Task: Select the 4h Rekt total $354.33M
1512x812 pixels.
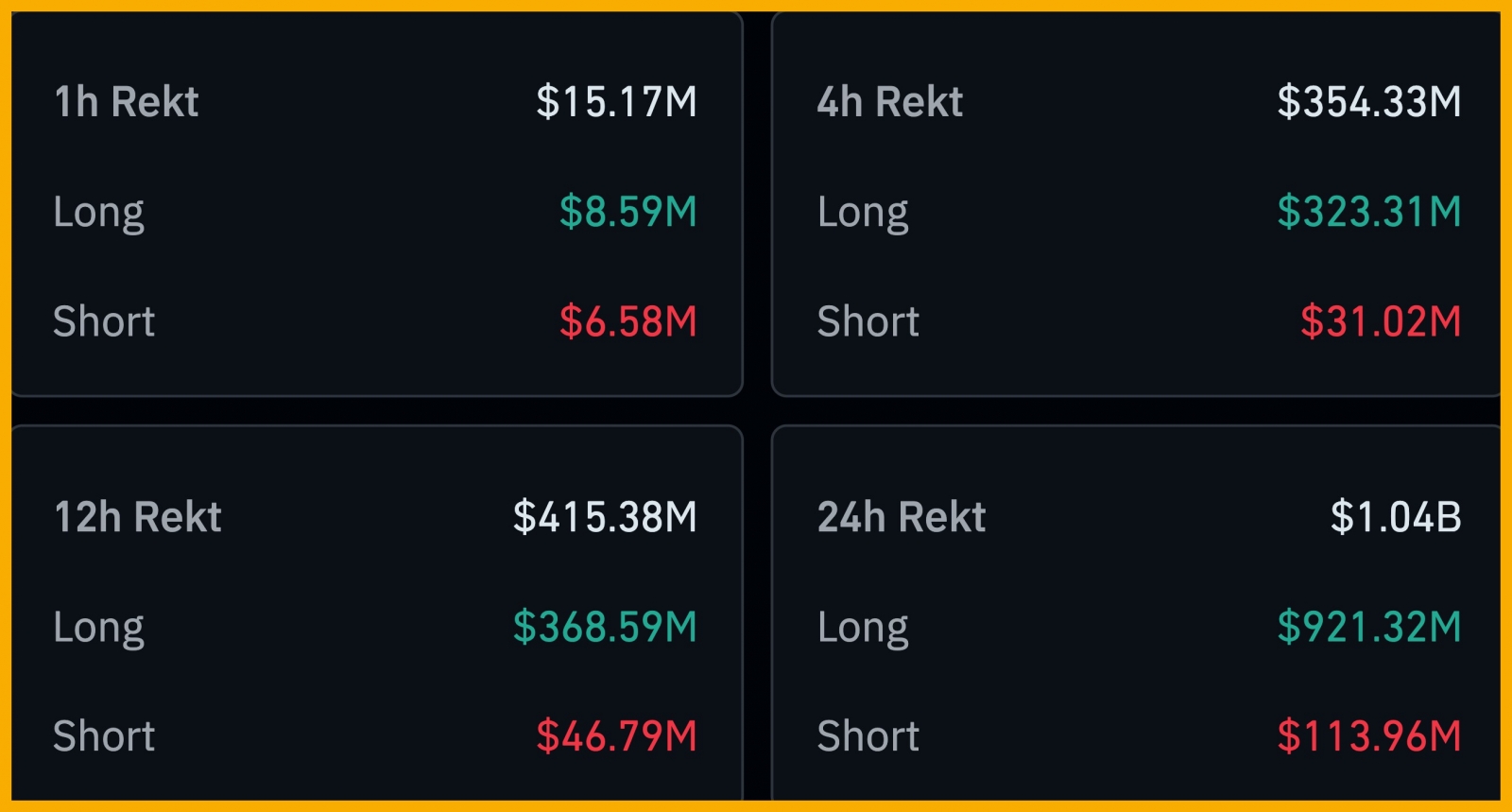Action: (1368, 102)
